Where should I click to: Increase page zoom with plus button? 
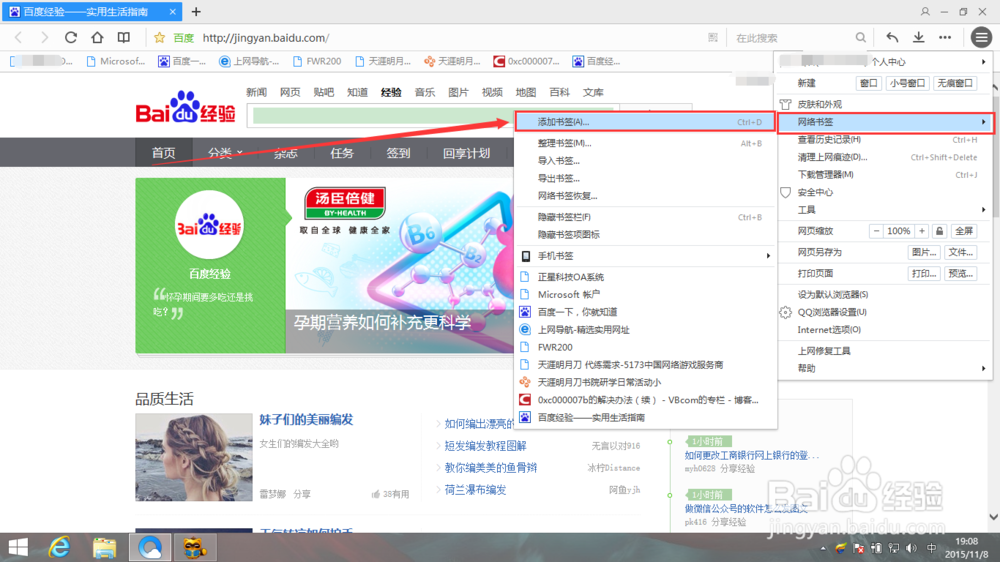[922, 231]
